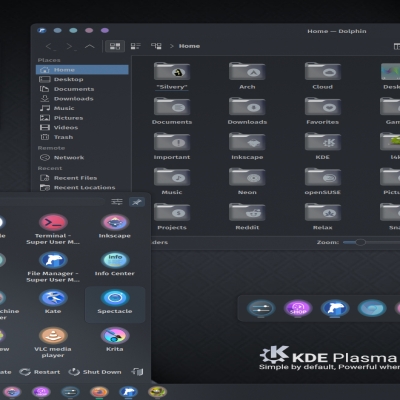Open System Settings in floating dock
400x400 pixels.
[261, 309]
